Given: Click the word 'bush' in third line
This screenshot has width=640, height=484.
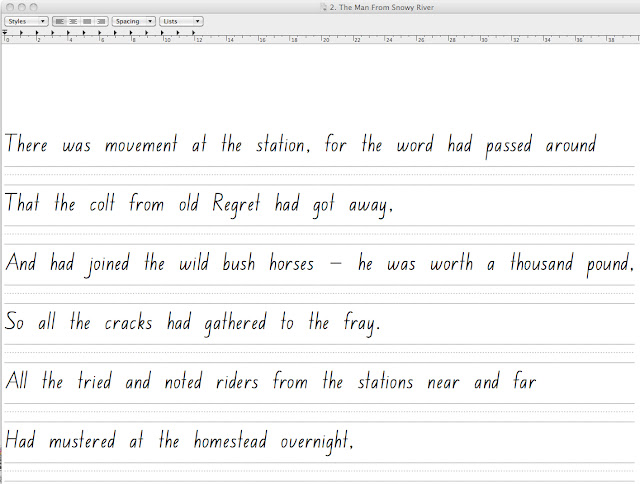Looking at the screenshot, I should point(239,262).
